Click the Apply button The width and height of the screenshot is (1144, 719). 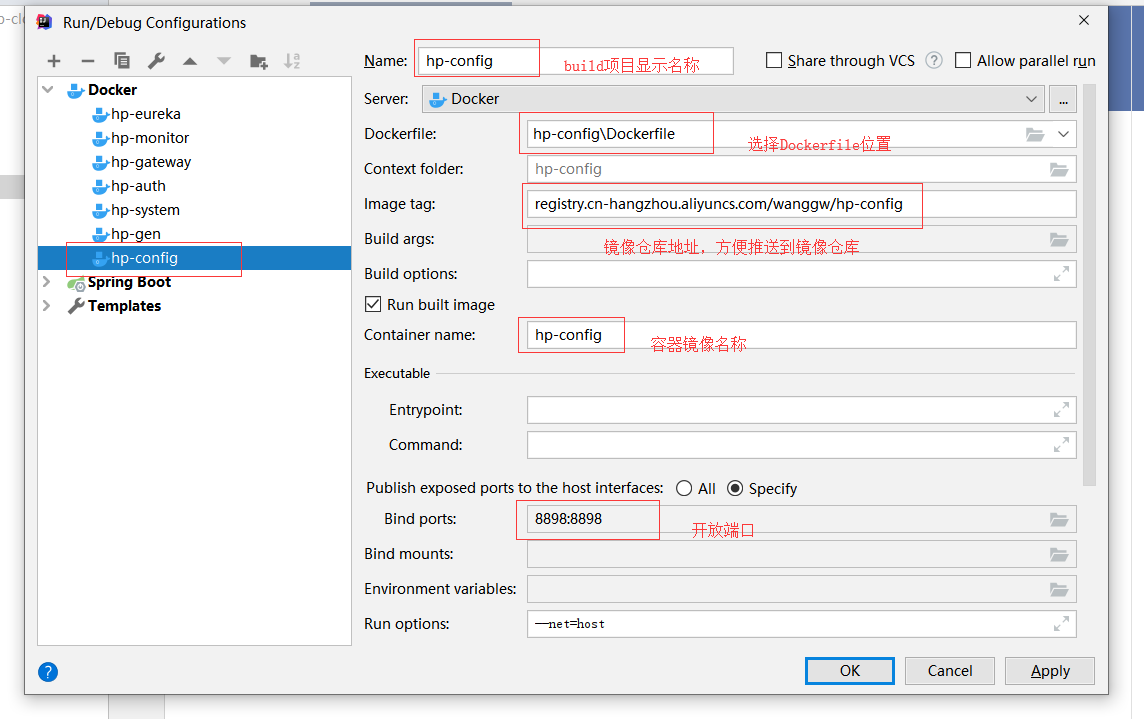coord(1049,671)
